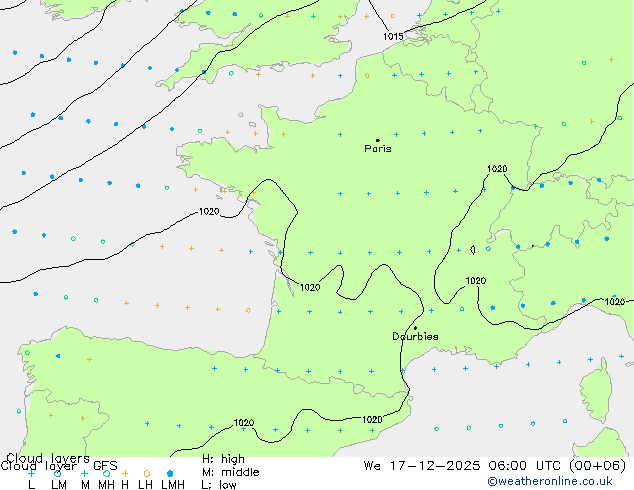
Task: Click the orange open-circle legend symbol above LH
Action: [147, 473]
